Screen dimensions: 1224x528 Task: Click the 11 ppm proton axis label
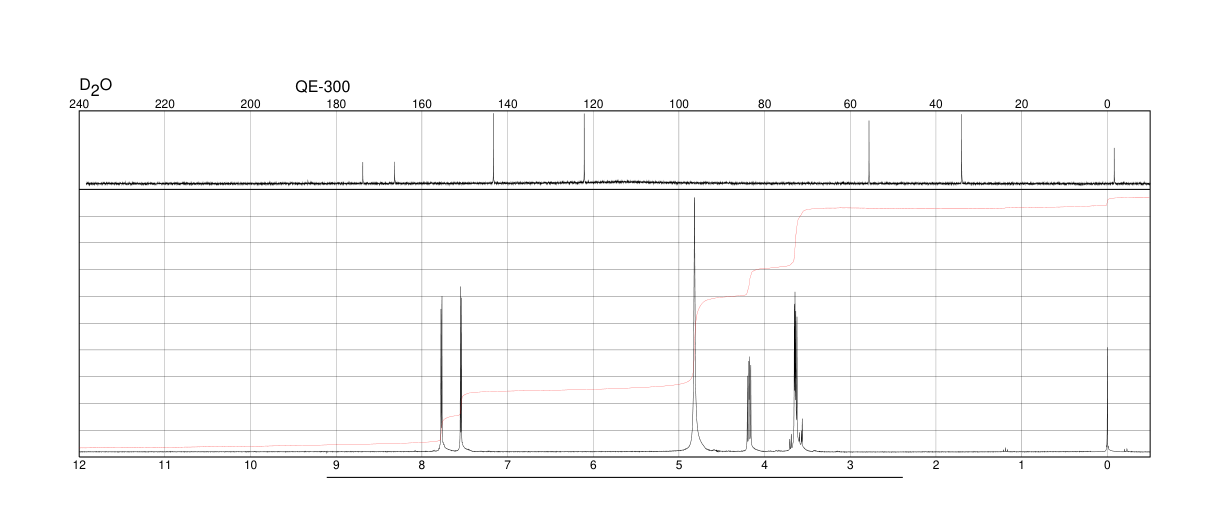point(165,466)
